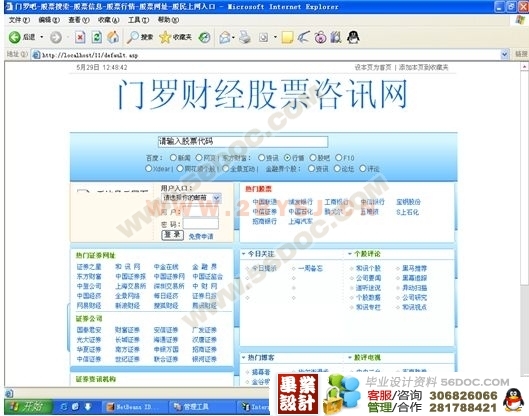Click the Refresh page icon
The image size is (529, 416).
coord(97,37)
